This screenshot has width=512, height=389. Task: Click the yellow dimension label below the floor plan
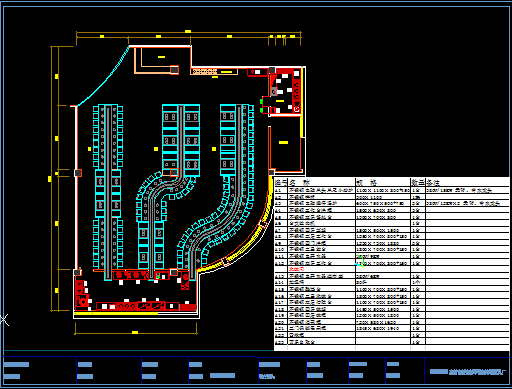coord(135,332)
